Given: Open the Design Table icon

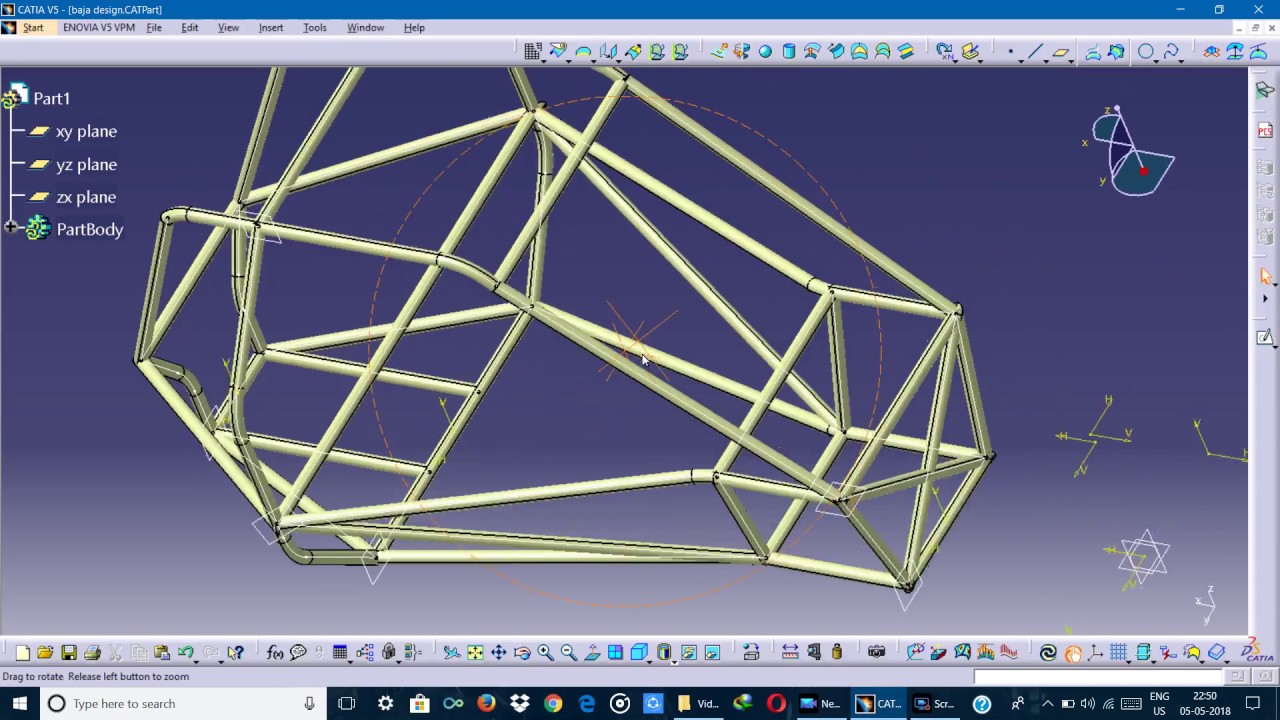Looking at the screenshot, I should pyautogui.click(x=339, y=653).
